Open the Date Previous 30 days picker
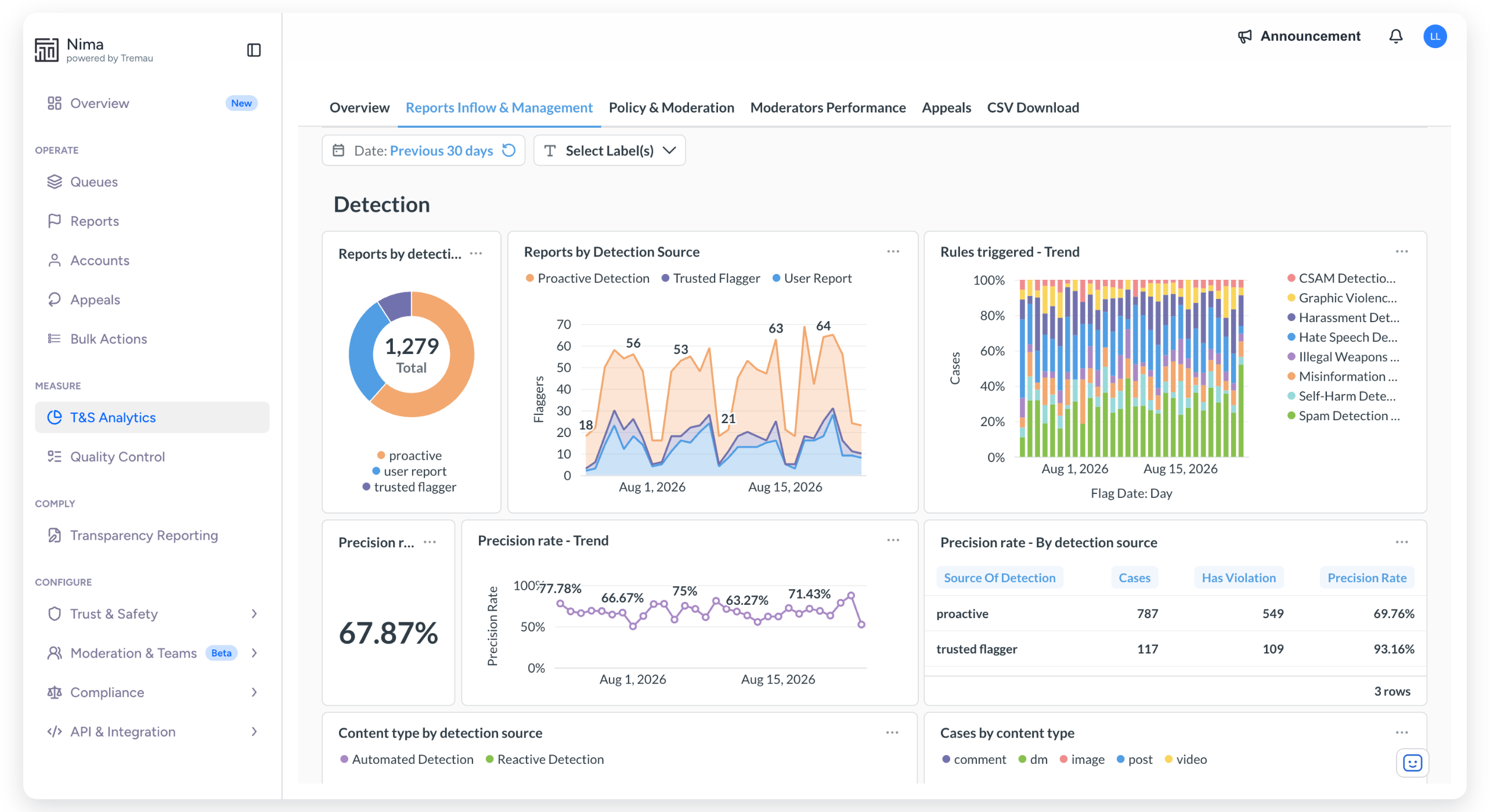 [x=423, y=151]
